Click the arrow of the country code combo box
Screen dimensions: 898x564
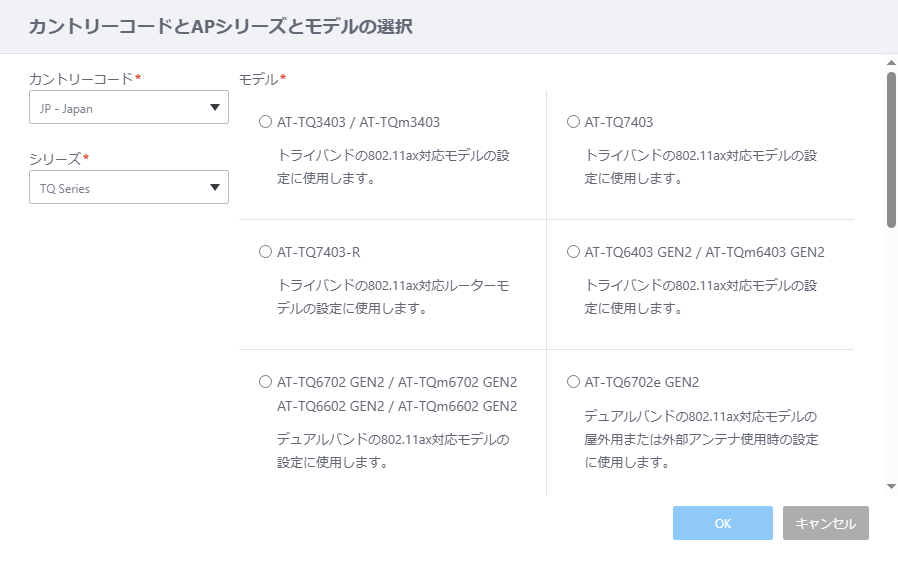tap(215, 107)
